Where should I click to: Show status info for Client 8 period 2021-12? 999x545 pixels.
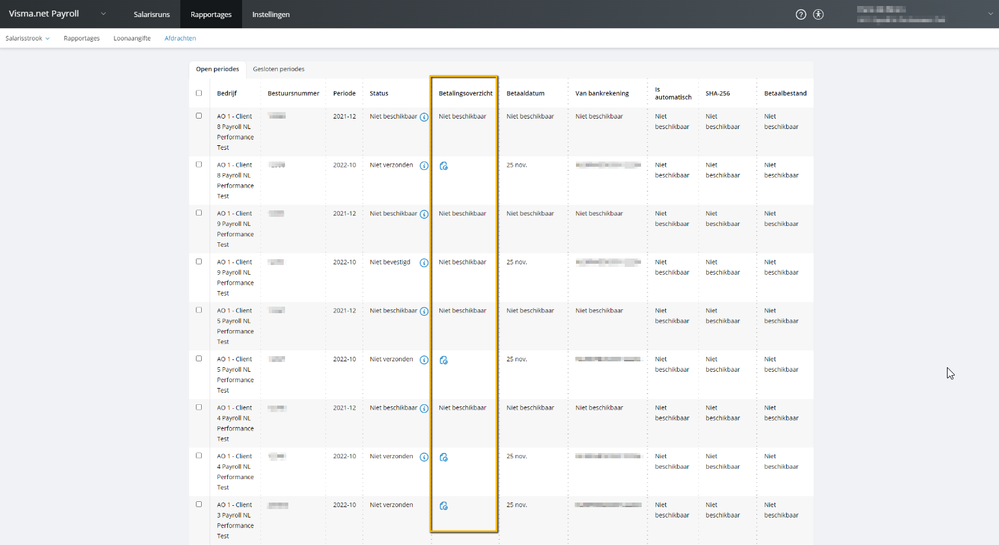(424, 117)
